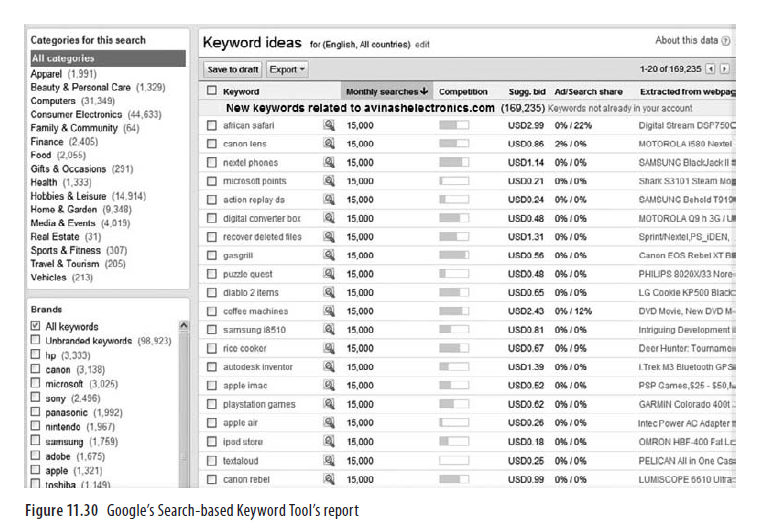This screenshot has height=527, width=757.
Task: Check the canon lens keyword checkbox
Action: pos(211,143)
